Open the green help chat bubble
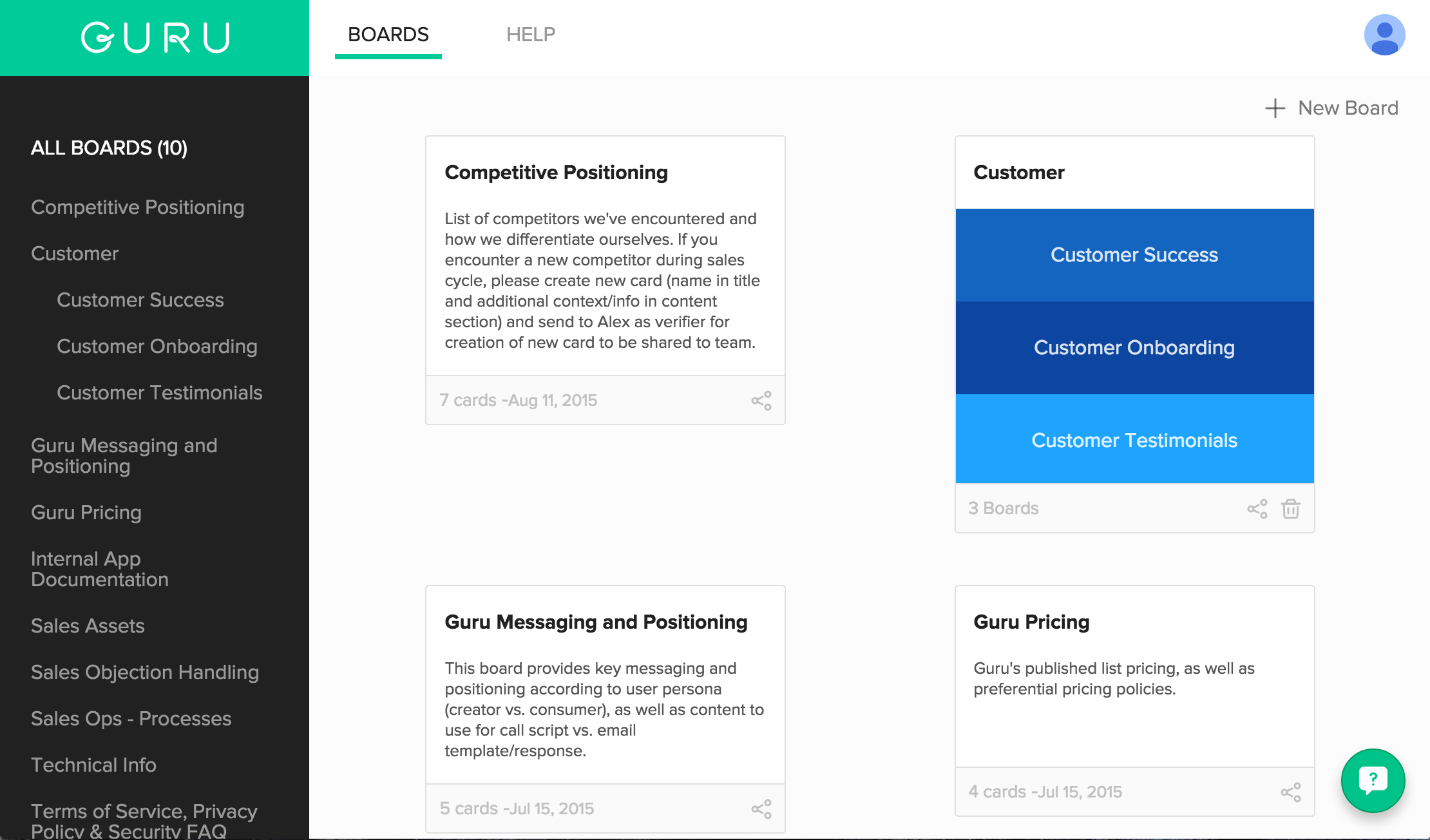 pos(1373,780)
